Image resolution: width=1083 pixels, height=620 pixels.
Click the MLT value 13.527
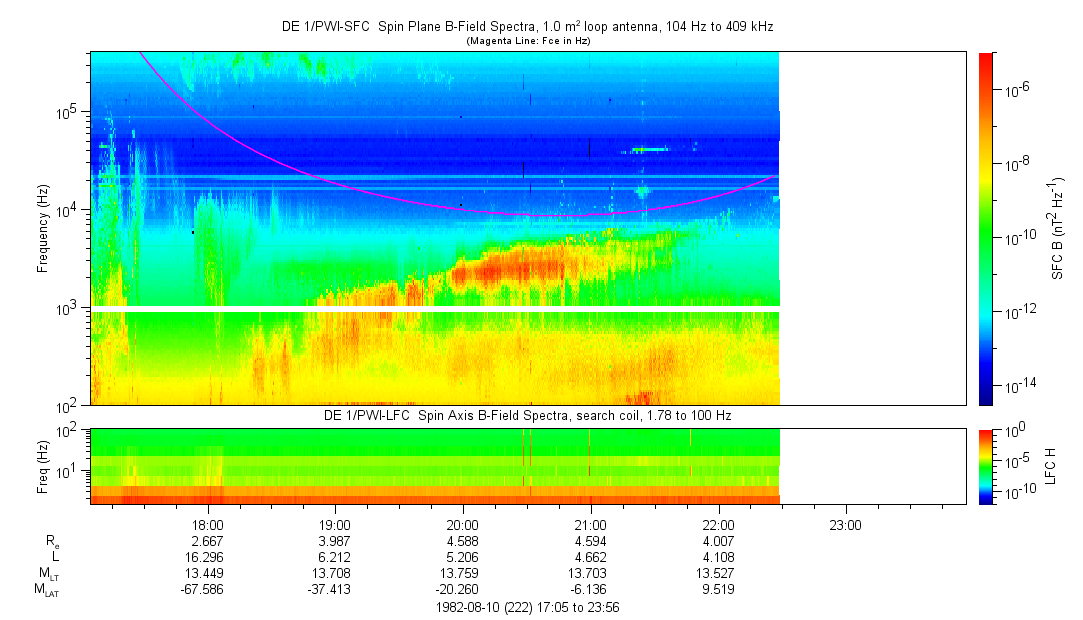pyautogui.click(x=718, y=574)
